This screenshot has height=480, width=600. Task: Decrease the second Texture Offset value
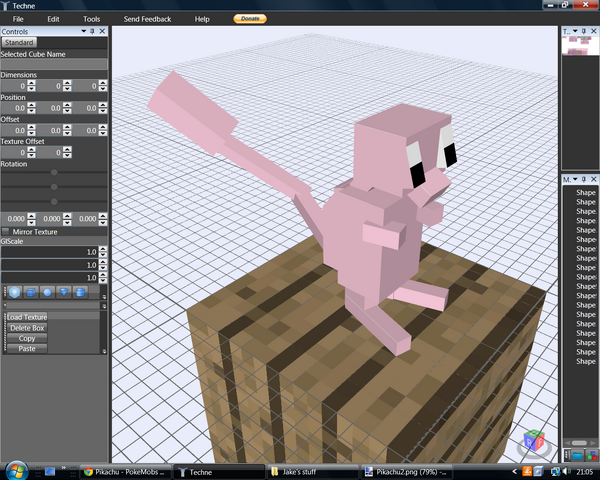click(67, 155)
